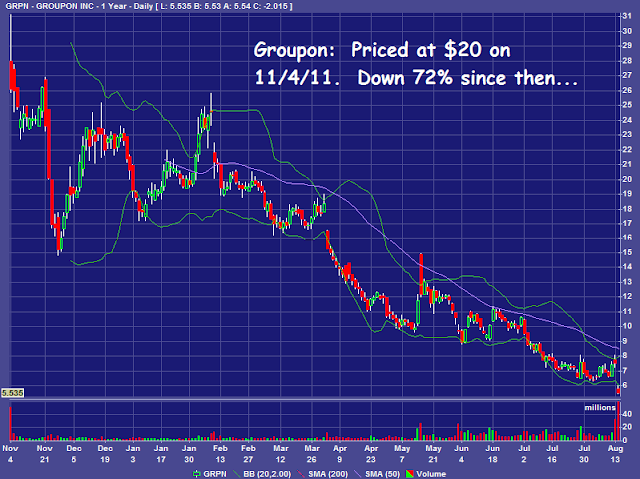Image resolution: width=640 pixels, height=479 pixels.
Task: Click the 'Jun 18' date axis label
Action: click(493, 454)
